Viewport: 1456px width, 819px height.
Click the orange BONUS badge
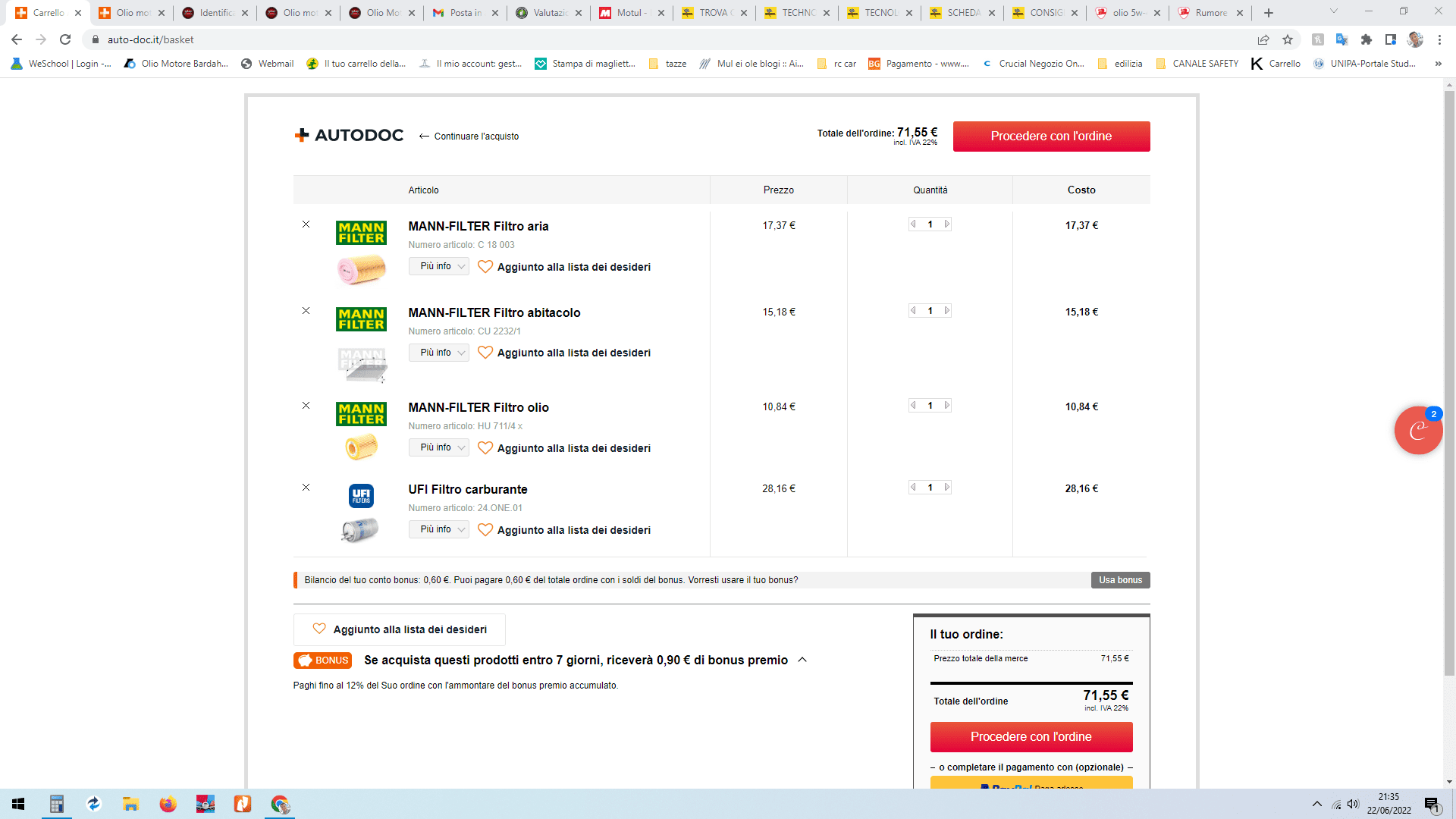click(322, 661)
